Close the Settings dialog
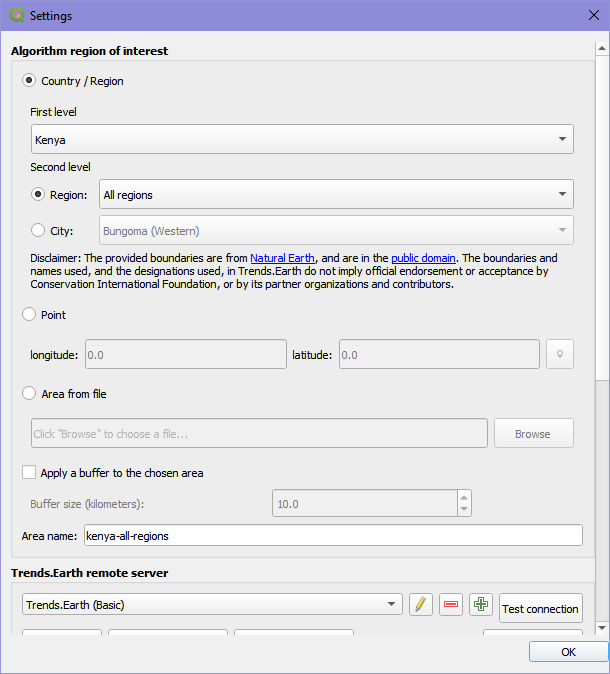Image resolution: width=610 pixels, height=674 pixels. 594,15
